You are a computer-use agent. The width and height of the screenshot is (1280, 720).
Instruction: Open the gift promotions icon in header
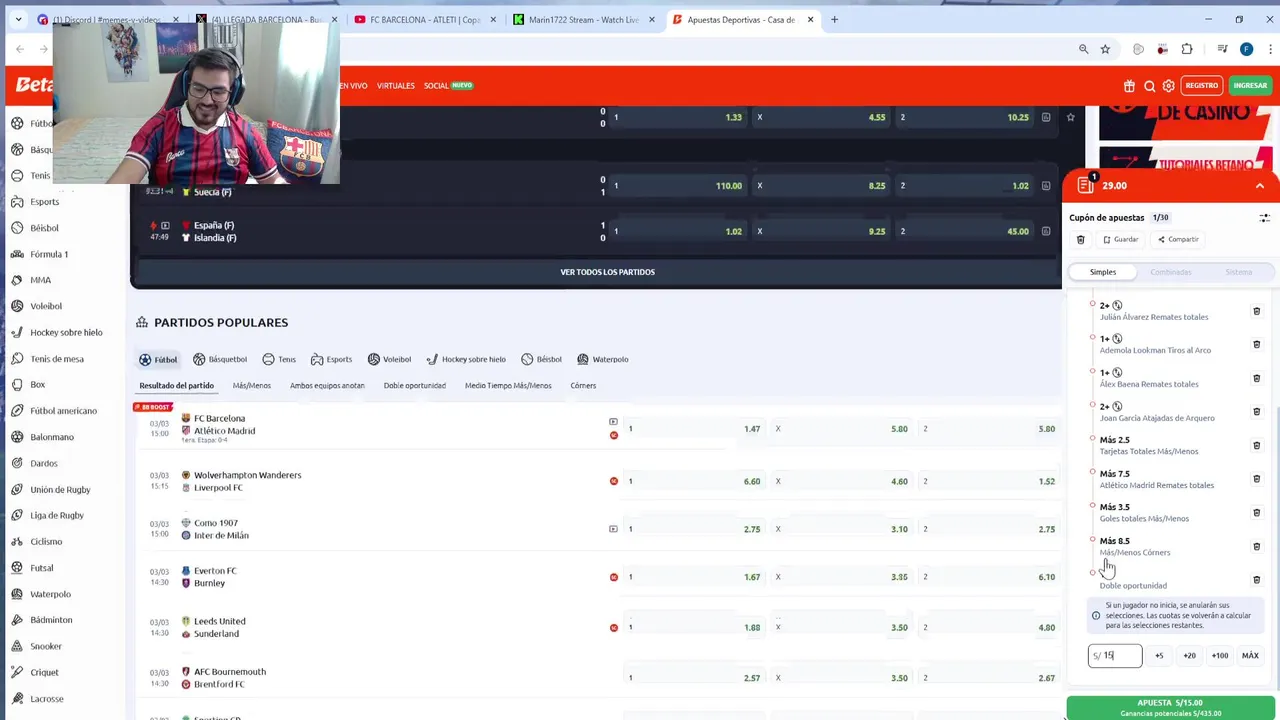click(1129, 86)
